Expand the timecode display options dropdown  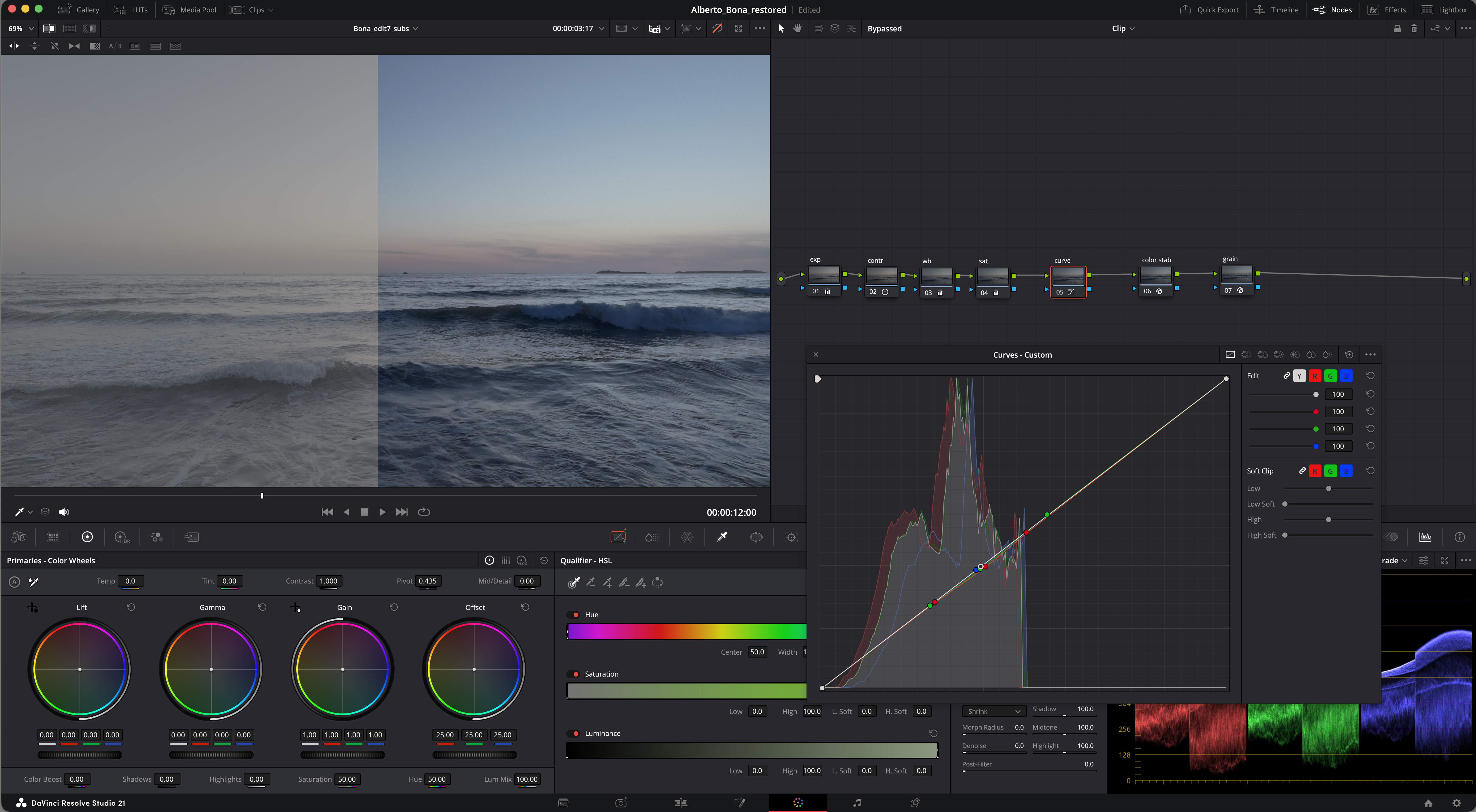601,29
